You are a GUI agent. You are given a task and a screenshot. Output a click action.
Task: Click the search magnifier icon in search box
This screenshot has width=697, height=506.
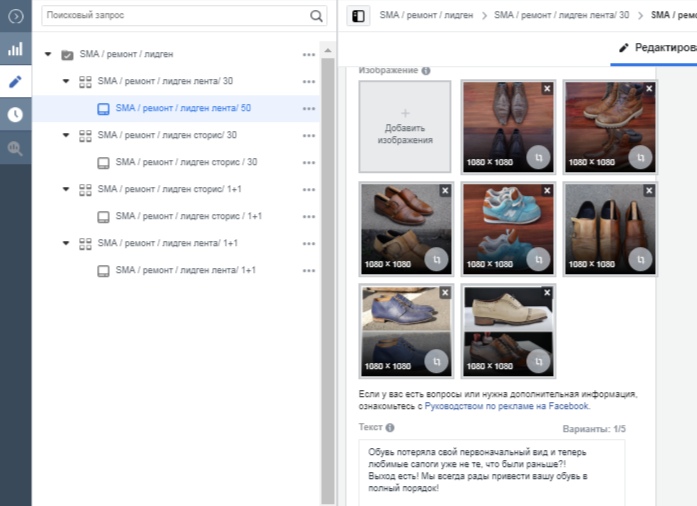[316, 16]
